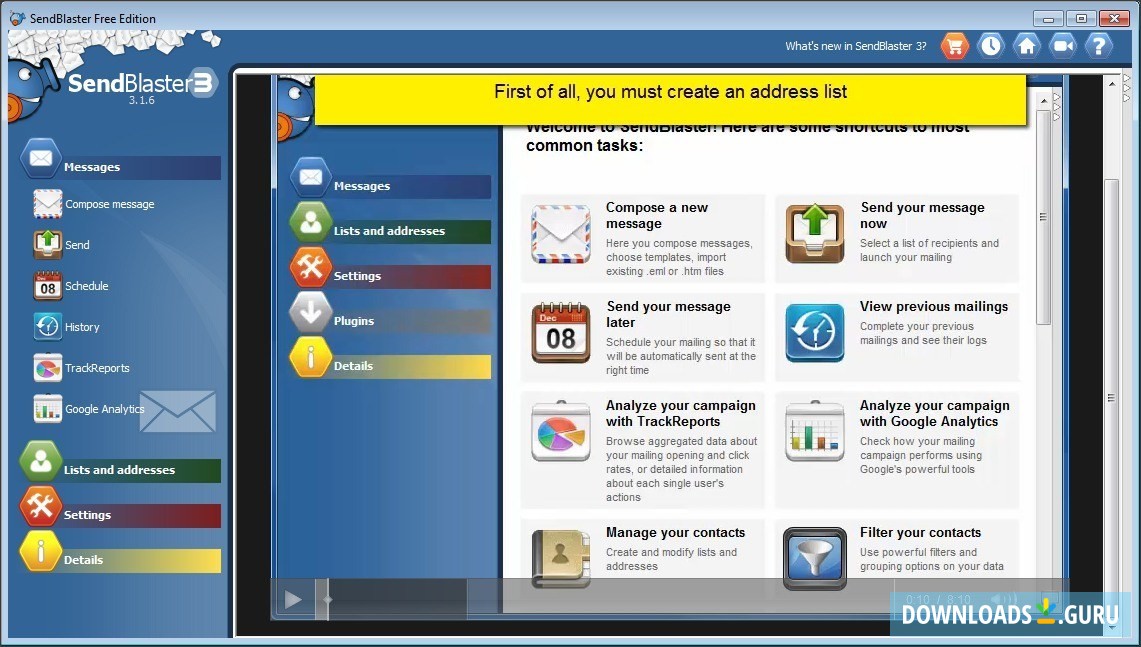
Task: Open the Google Analytics sidebar link
Action: [x=105, y=409]
